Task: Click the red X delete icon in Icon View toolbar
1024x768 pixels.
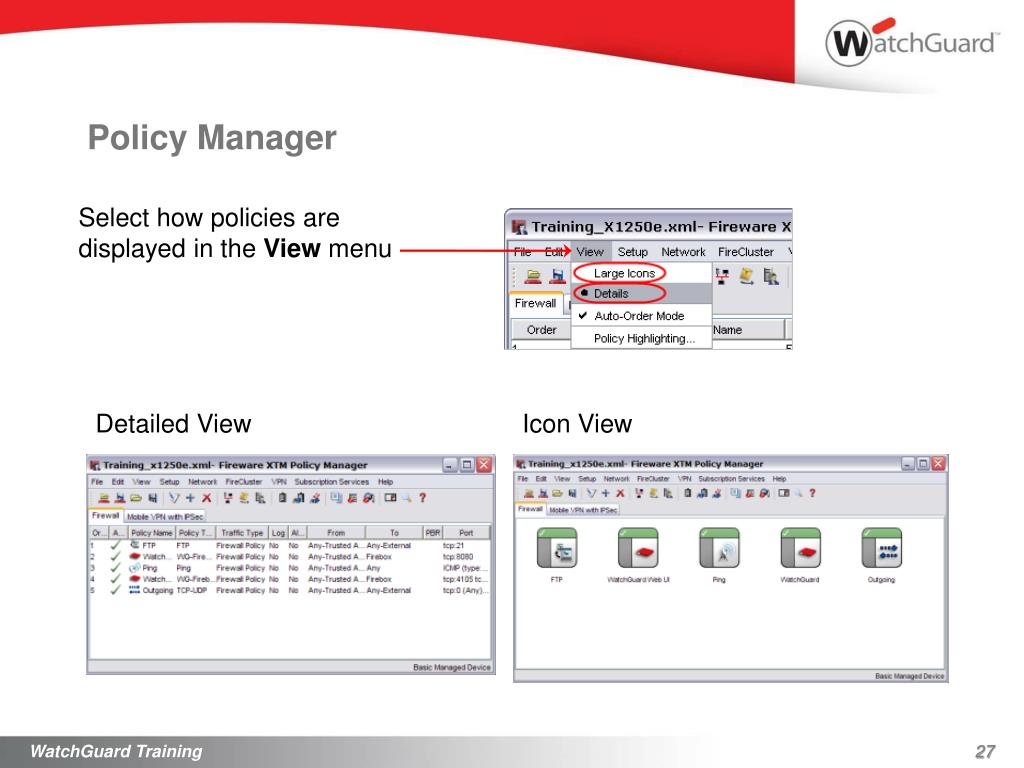Action: click(x=620, y=493)
